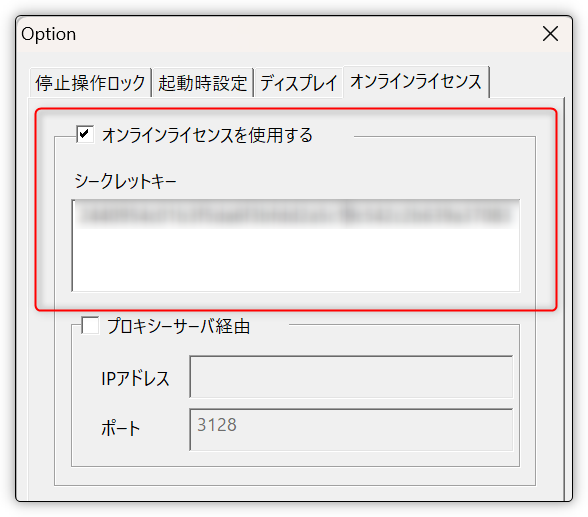Click the プロキシサーバ経由 label text
Viewport: 588px width, 517px height.
[x=178, y=326]
